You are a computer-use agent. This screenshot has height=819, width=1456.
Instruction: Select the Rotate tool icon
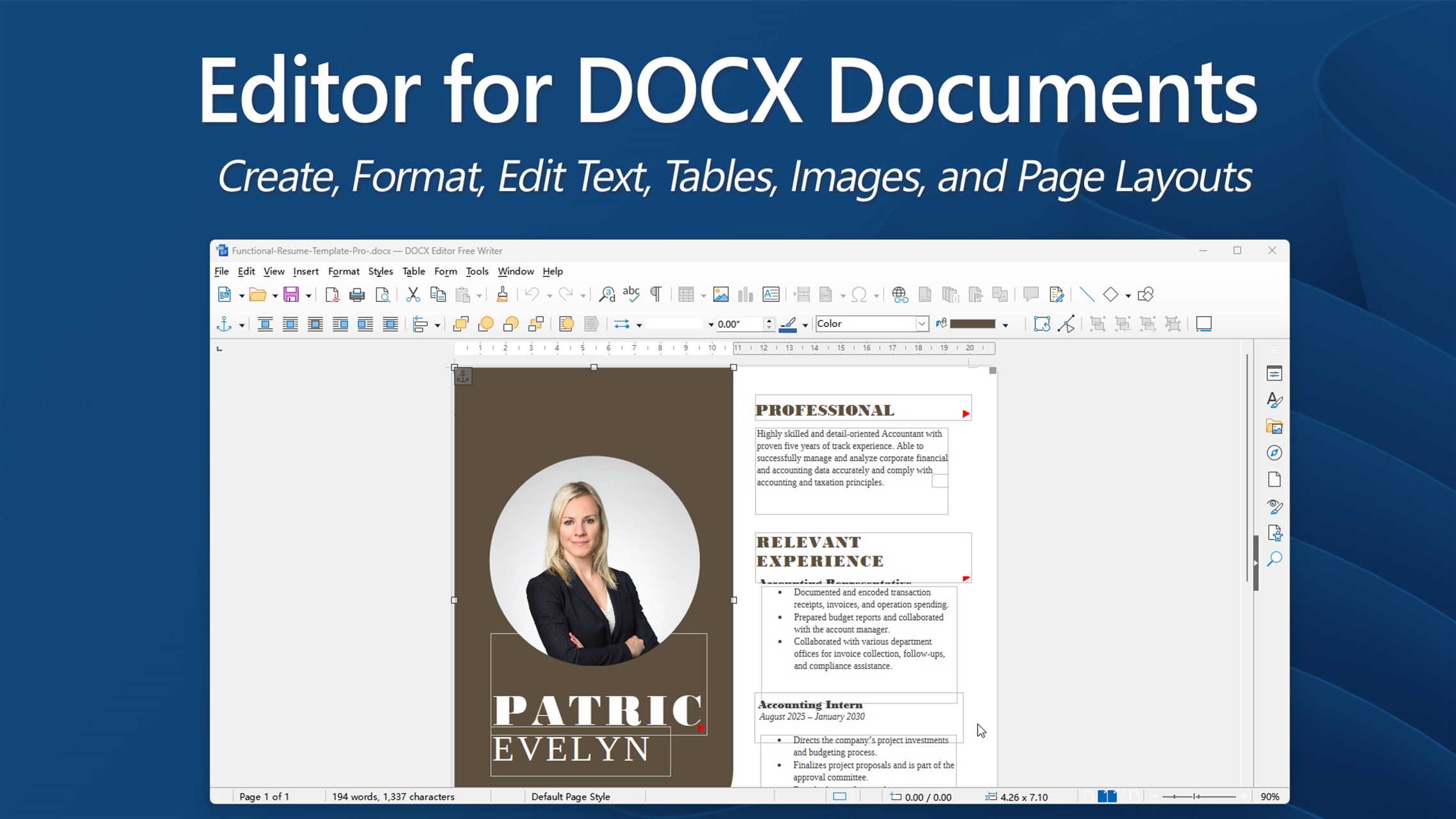[1041, 324]
